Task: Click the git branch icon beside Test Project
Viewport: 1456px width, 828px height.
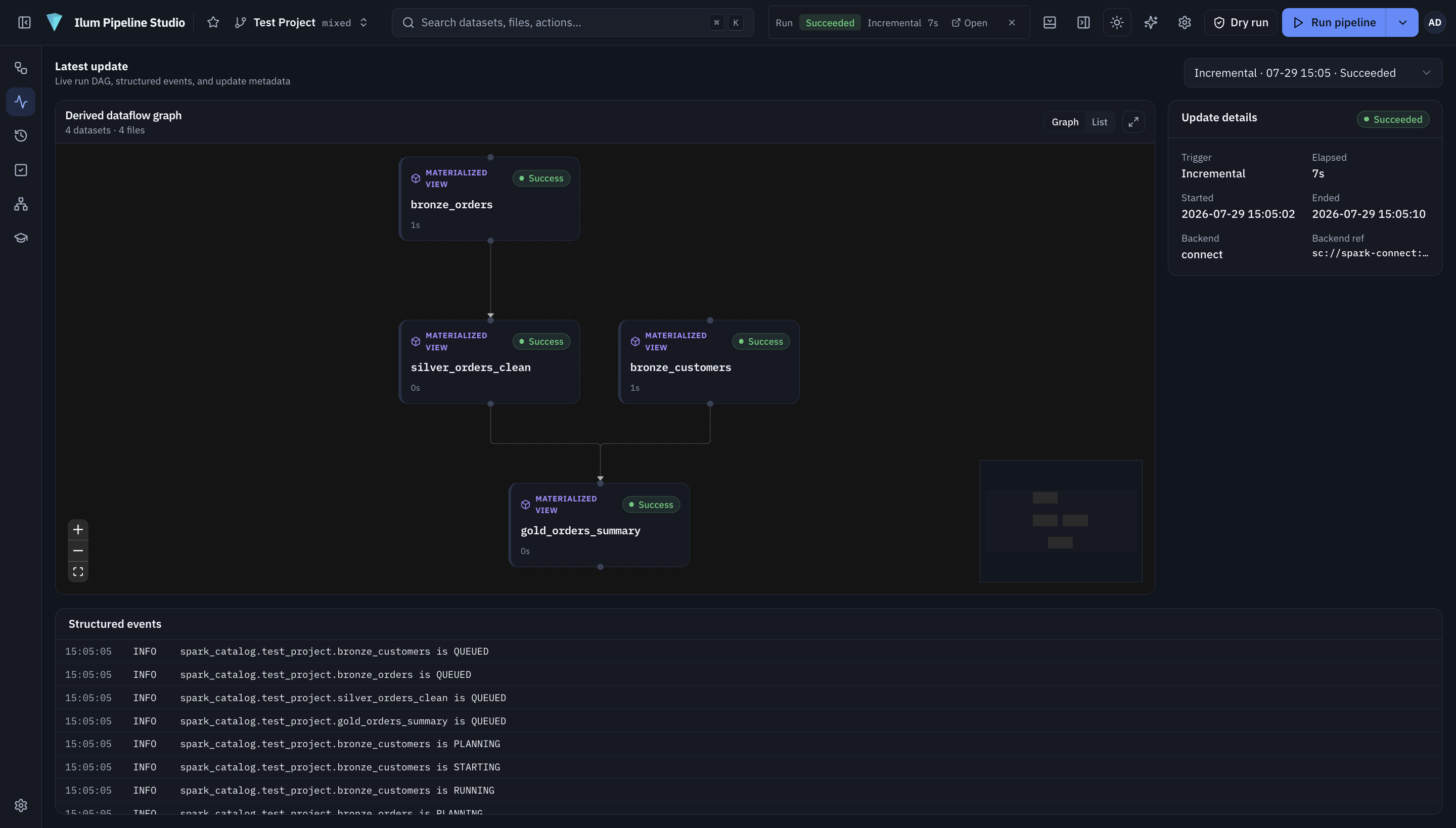Action: [x=241, y=22]
